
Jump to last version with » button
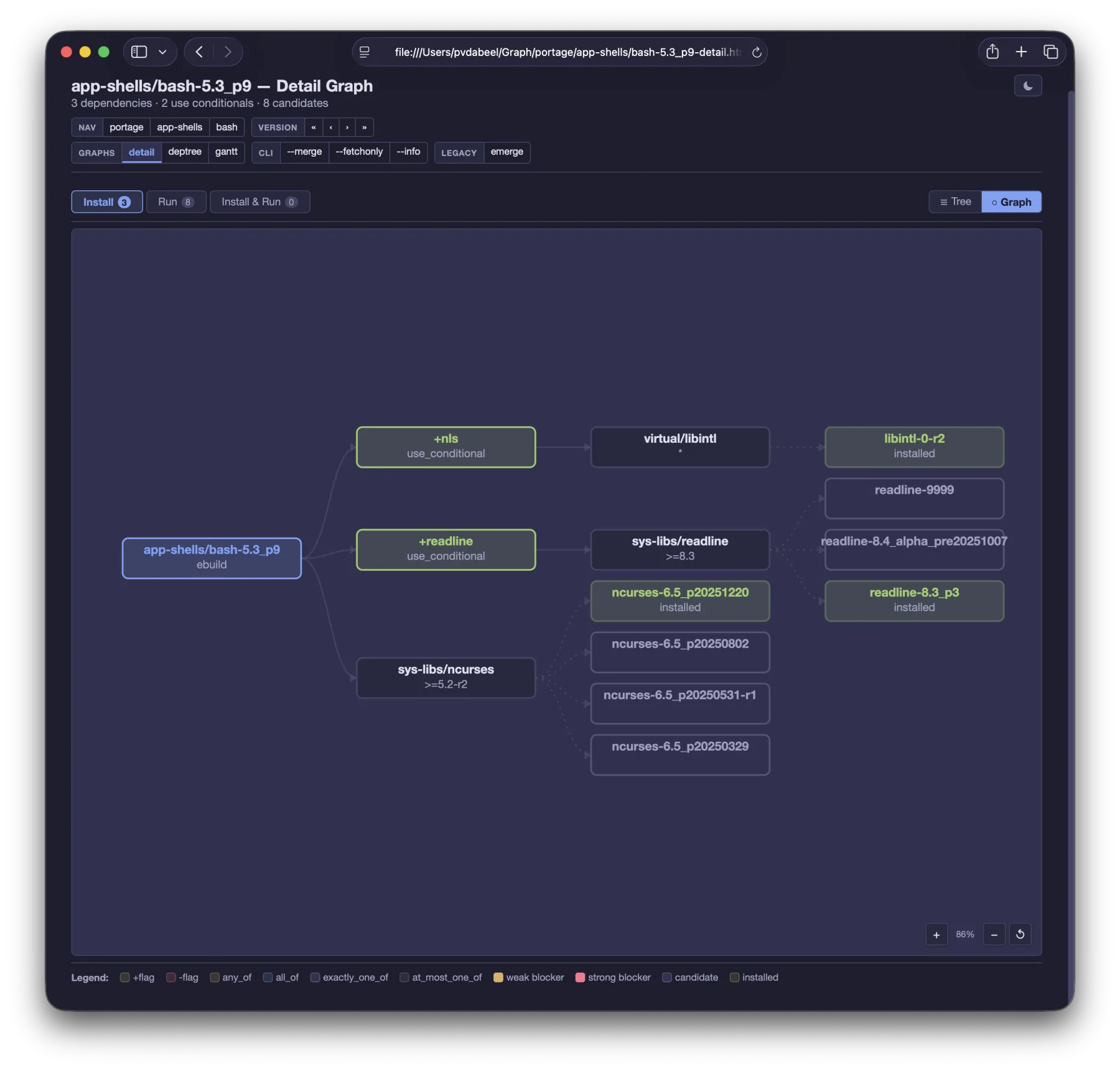[365, 127]
